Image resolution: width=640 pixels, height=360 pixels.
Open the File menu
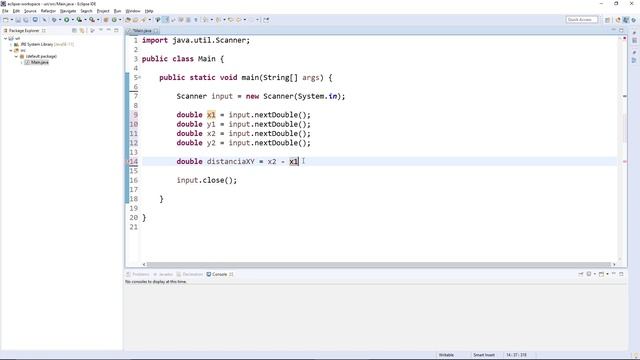pos(5,11)
